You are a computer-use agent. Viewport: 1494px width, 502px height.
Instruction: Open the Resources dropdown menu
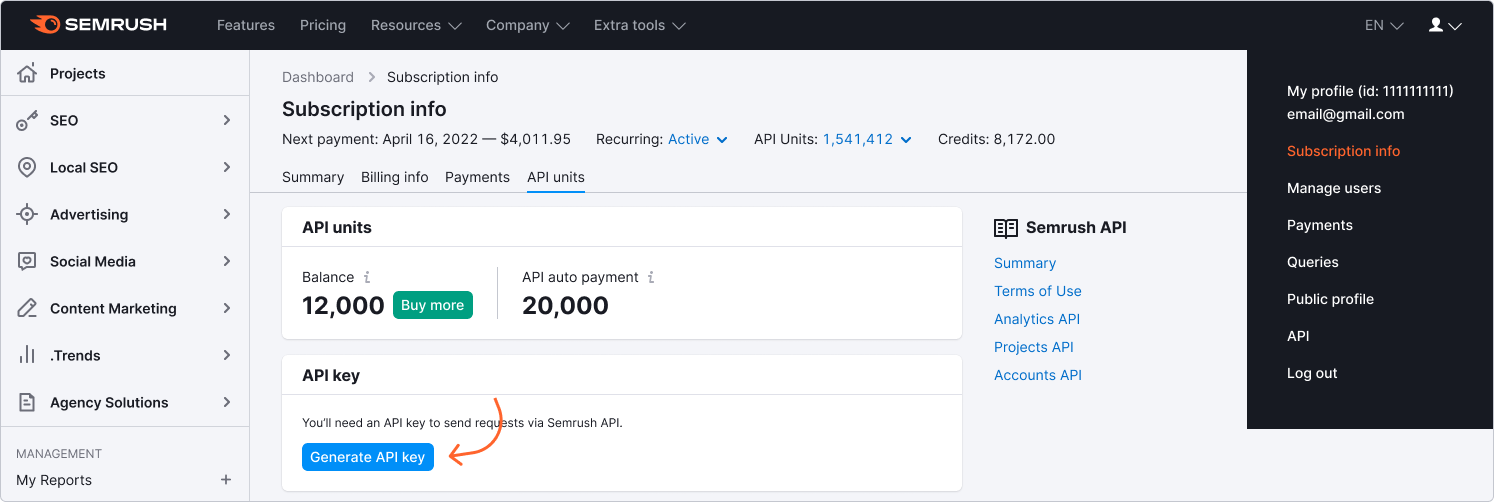pyautogui.click(x=416, y=25)
